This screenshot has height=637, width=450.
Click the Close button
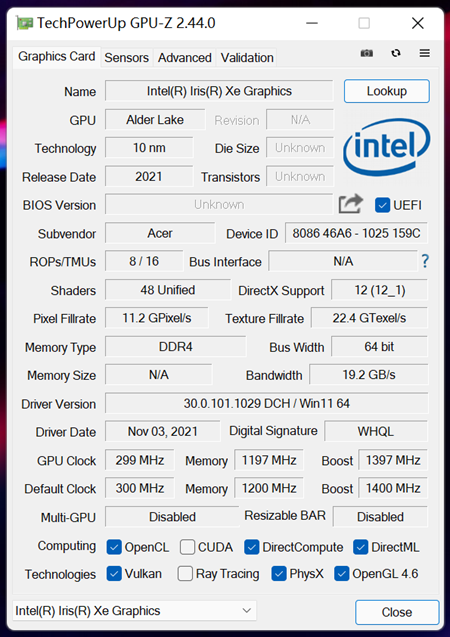[397, 612]
